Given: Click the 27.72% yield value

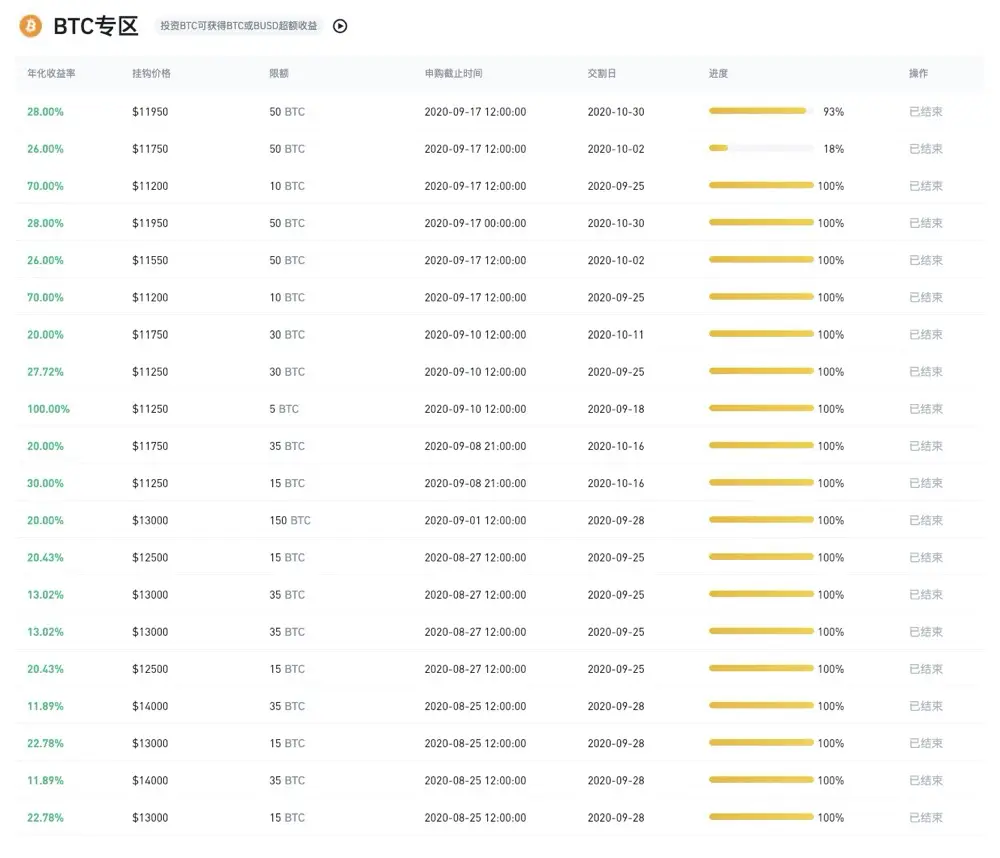Looking at the screenshot, I should (45, 372).
